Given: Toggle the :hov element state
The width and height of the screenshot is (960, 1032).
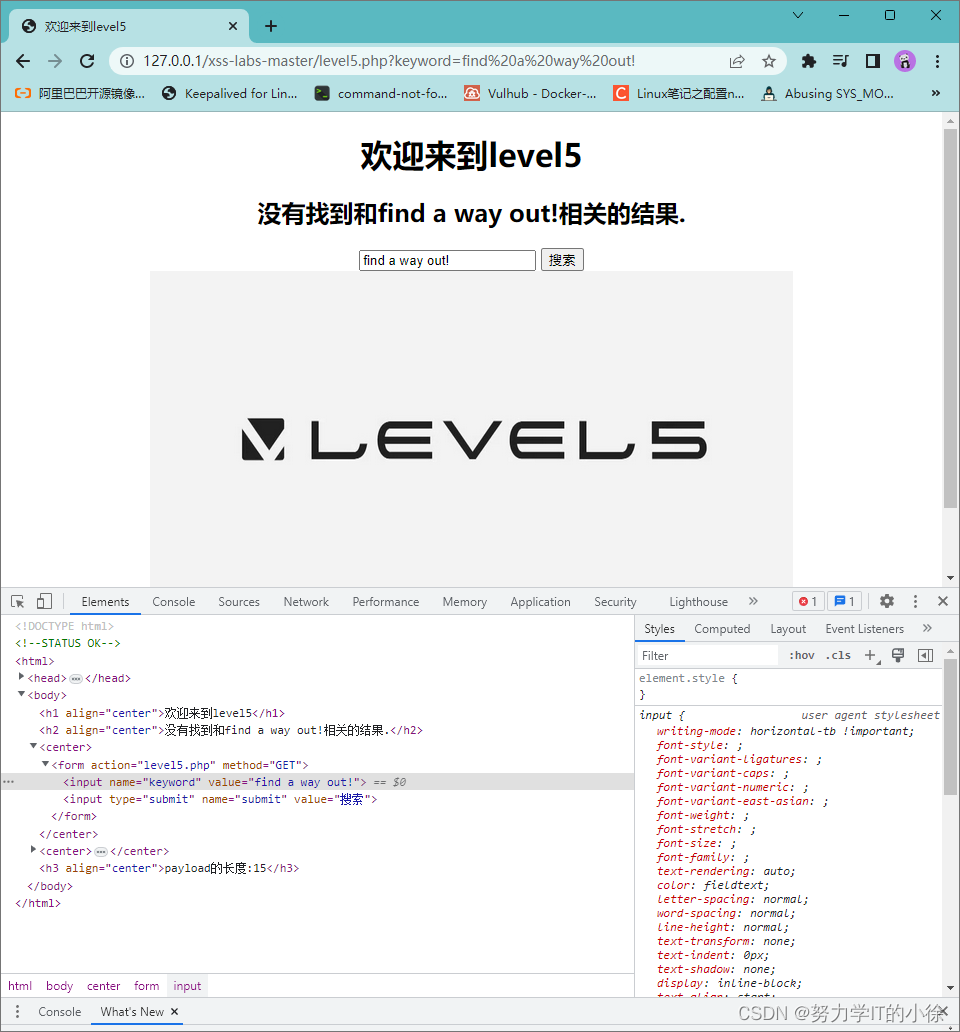Looking at the screenshot, I should (x=801, y=656).
